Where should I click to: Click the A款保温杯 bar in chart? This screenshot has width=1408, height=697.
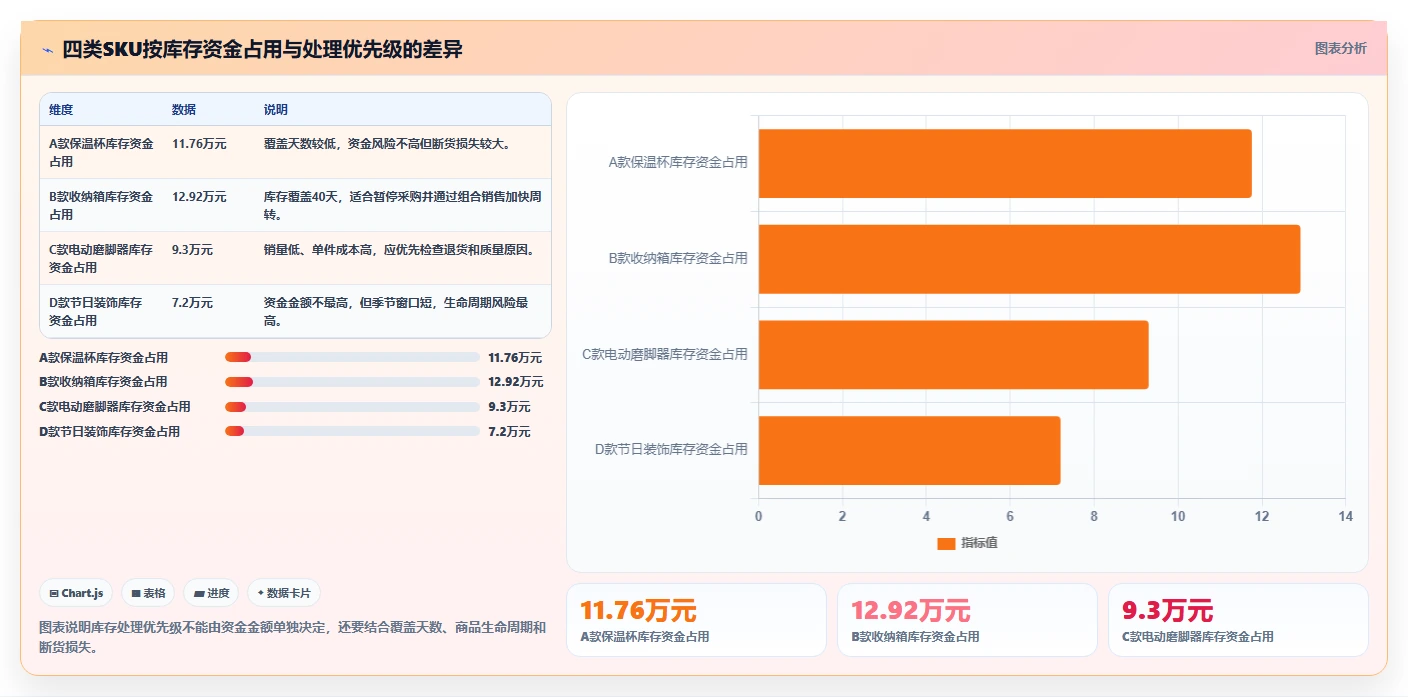(1005, 163)
